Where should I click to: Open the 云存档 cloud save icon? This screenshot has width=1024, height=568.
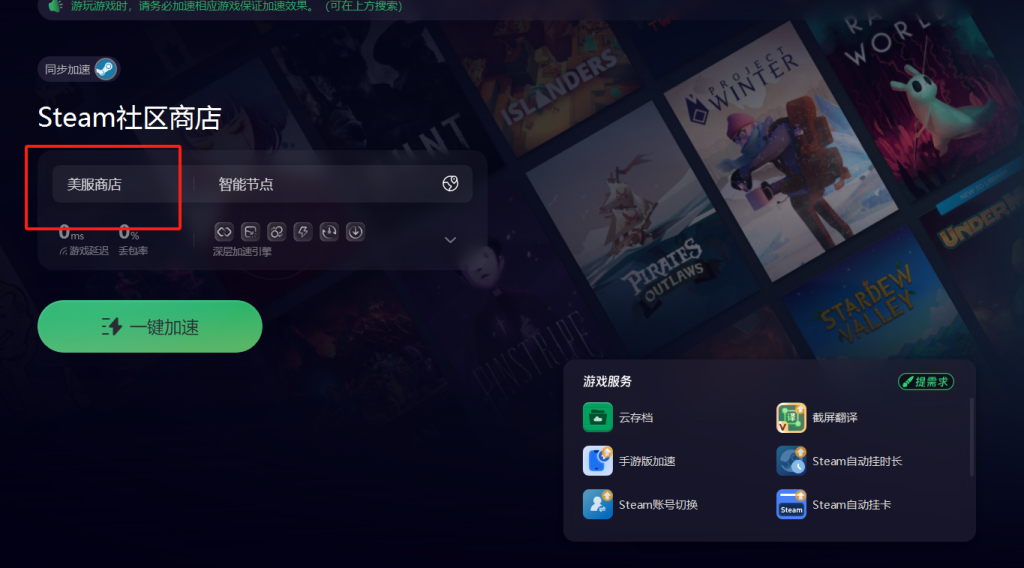pyautogui.click(x=598, y=417)
